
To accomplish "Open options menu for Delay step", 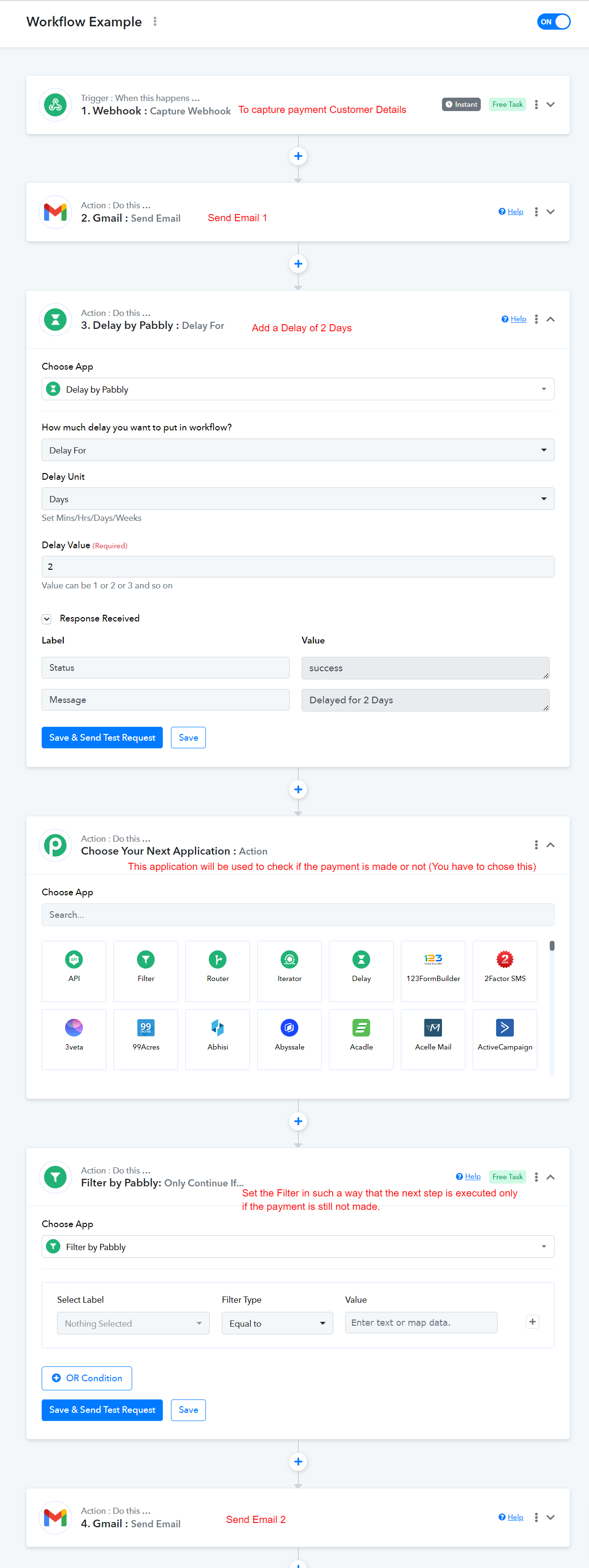I will click(536, 319).
